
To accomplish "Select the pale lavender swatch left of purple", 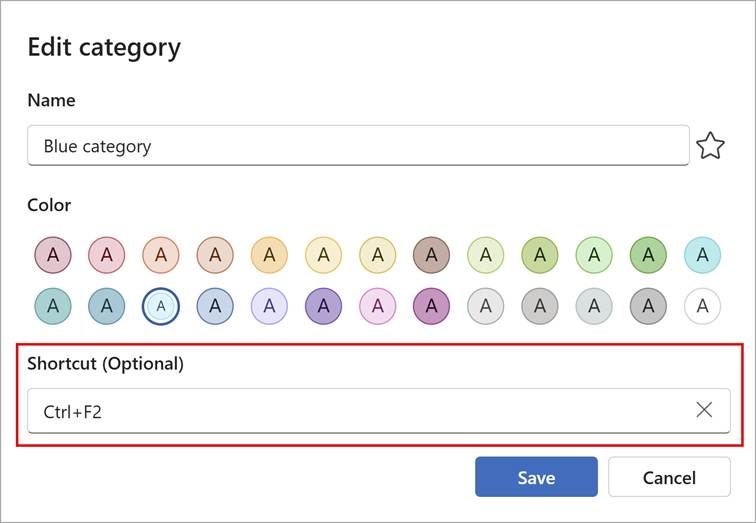I will pos(269,307).
